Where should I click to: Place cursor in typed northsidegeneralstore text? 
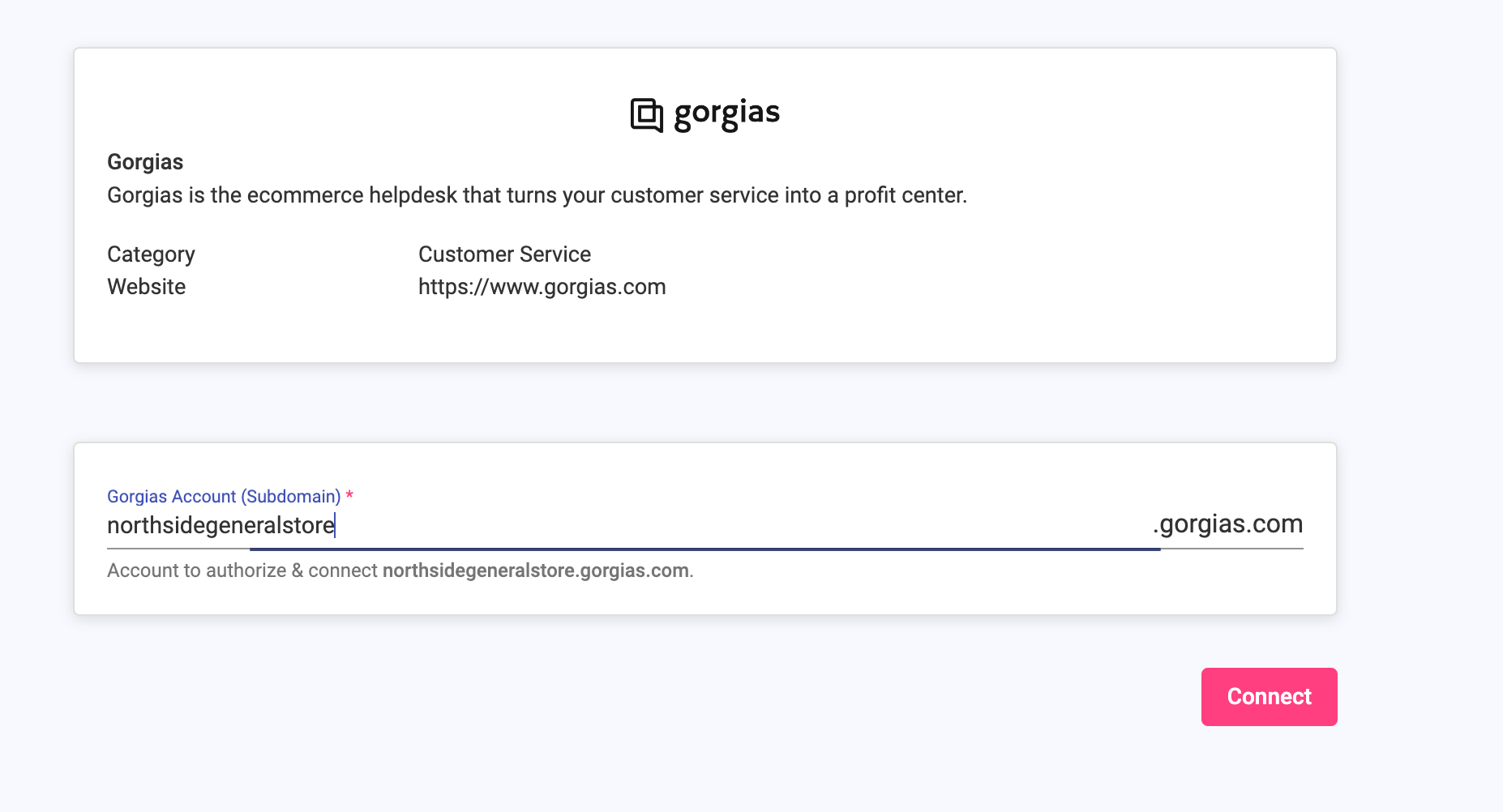[221, 526]
